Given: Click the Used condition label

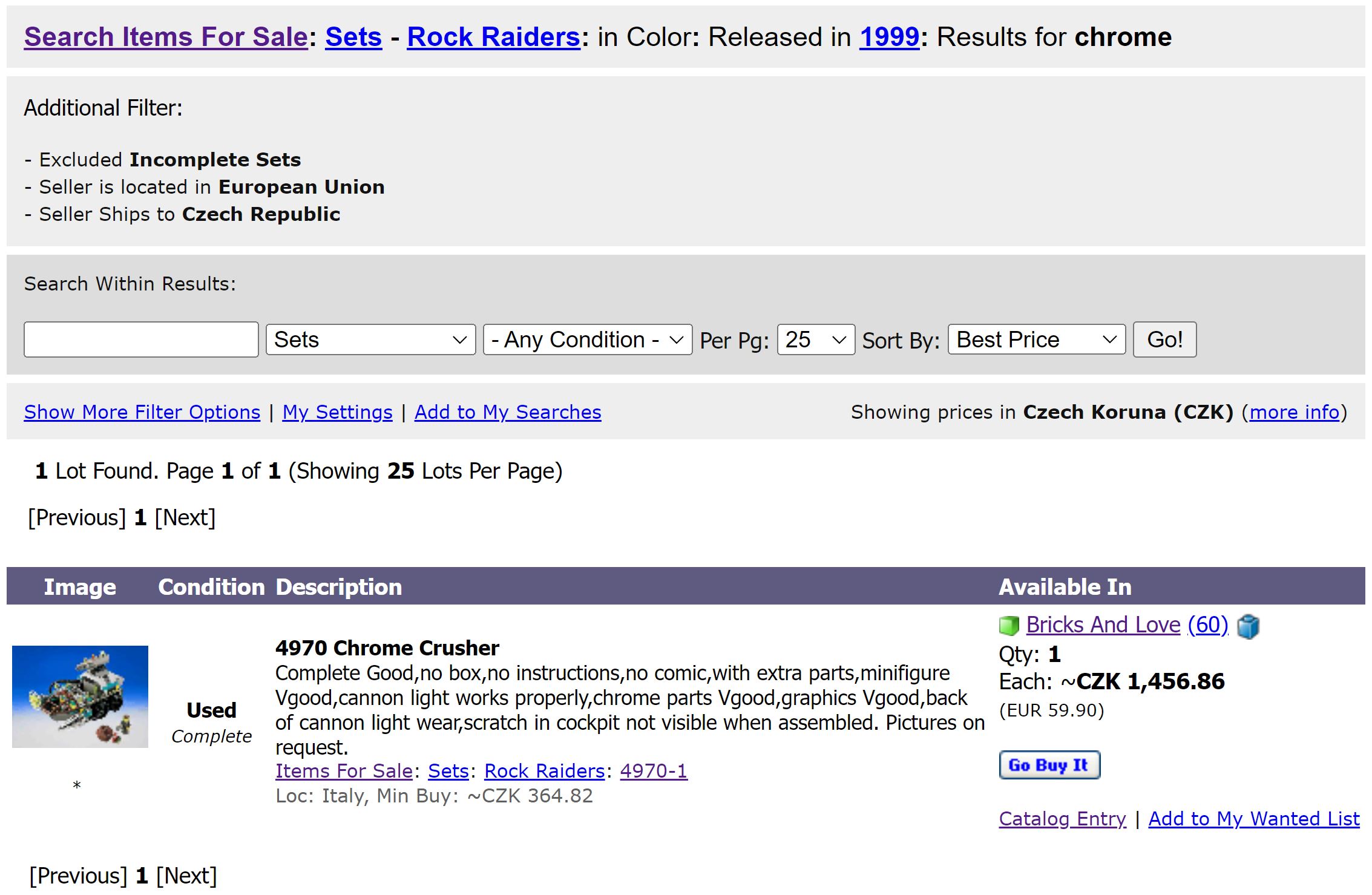Looking at the screenshot, I should pos(211,710).
